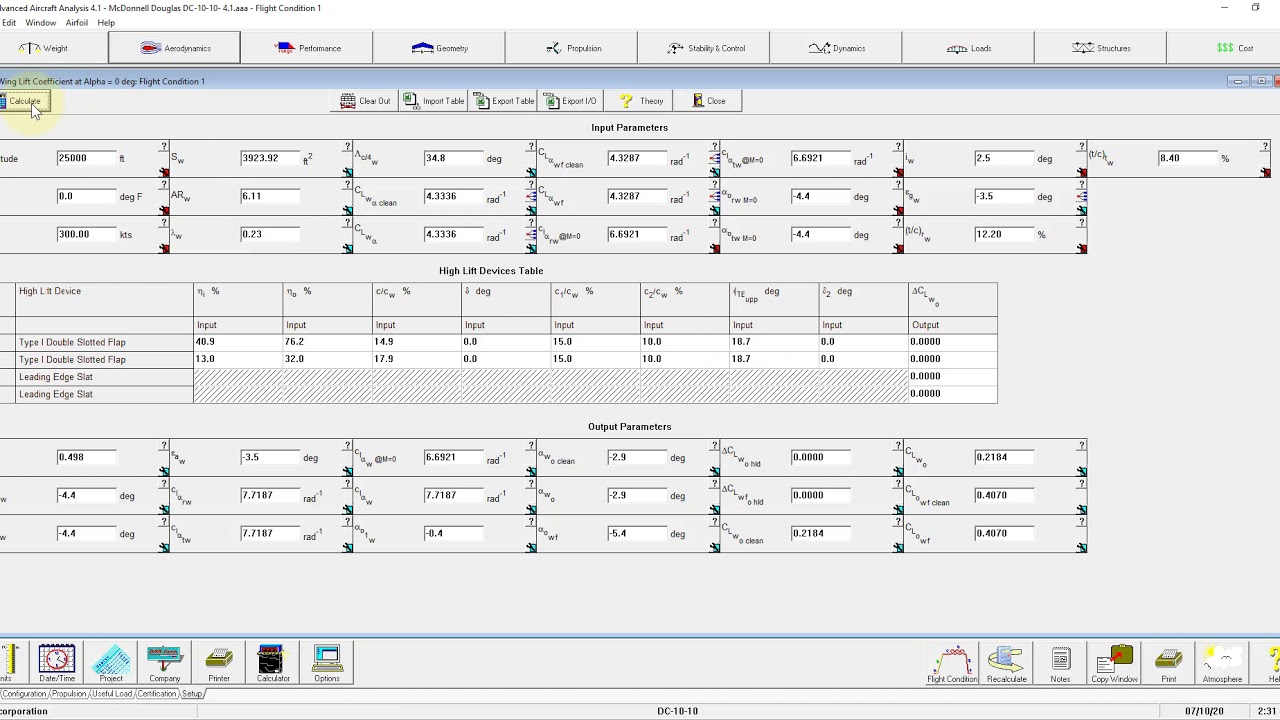Click the output field showing 0.498

[x=86, y=457]
